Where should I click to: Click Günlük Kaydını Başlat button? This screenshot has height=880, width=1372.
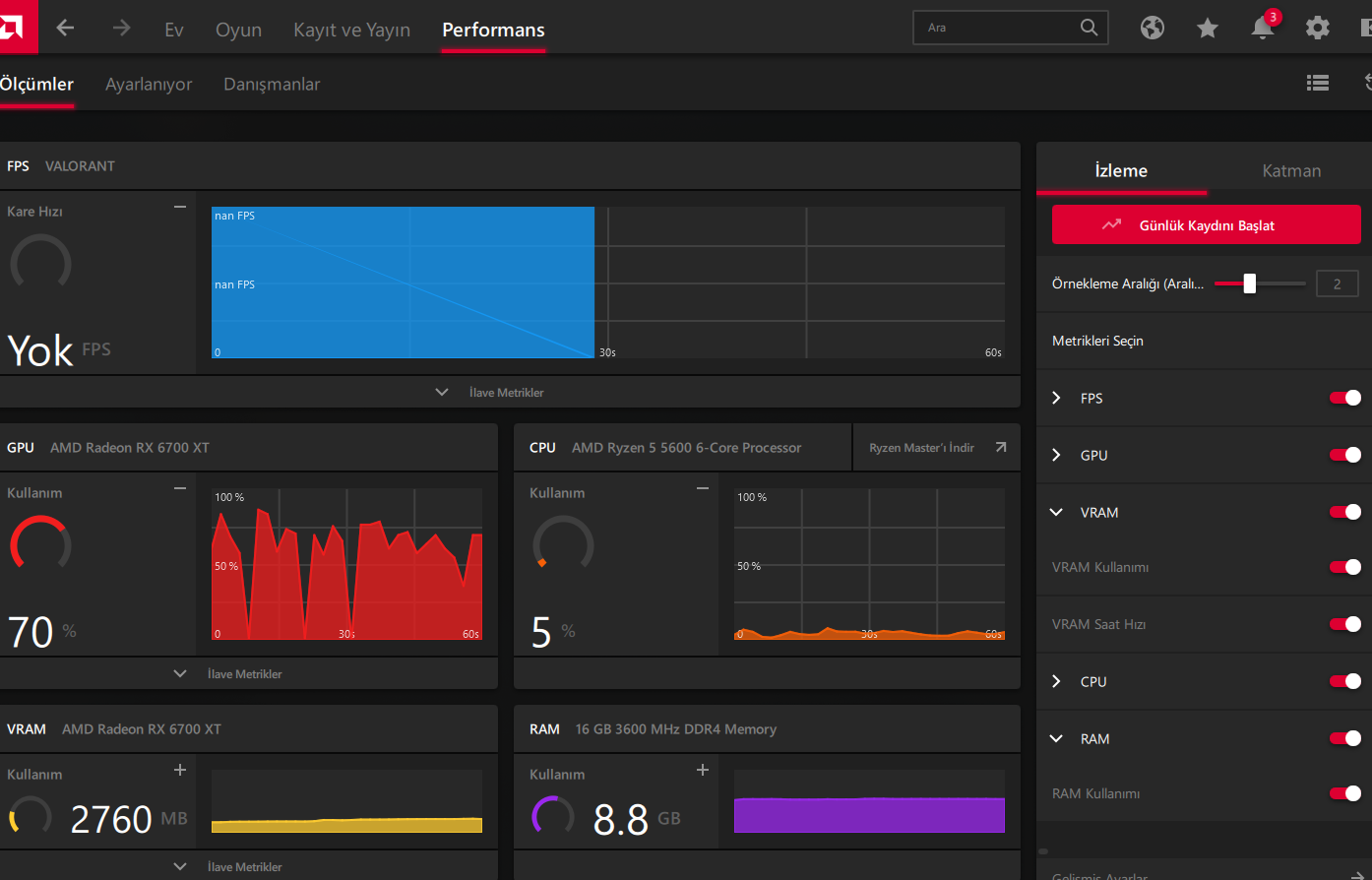tap(1206, 225)
